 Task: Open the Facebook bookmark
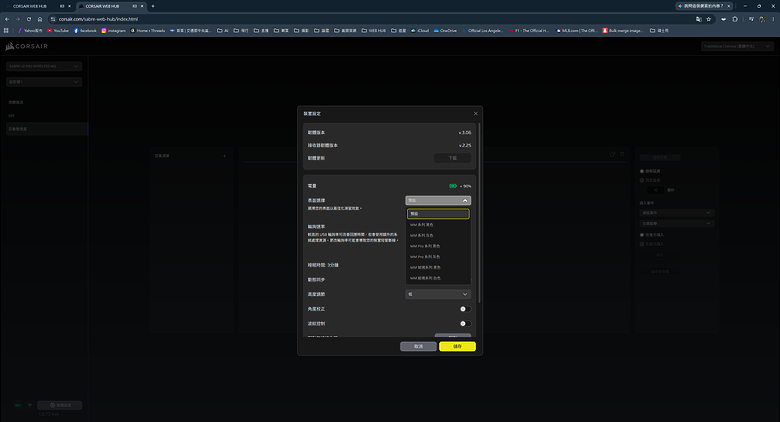pyautogui.click(x=85, y=30)
